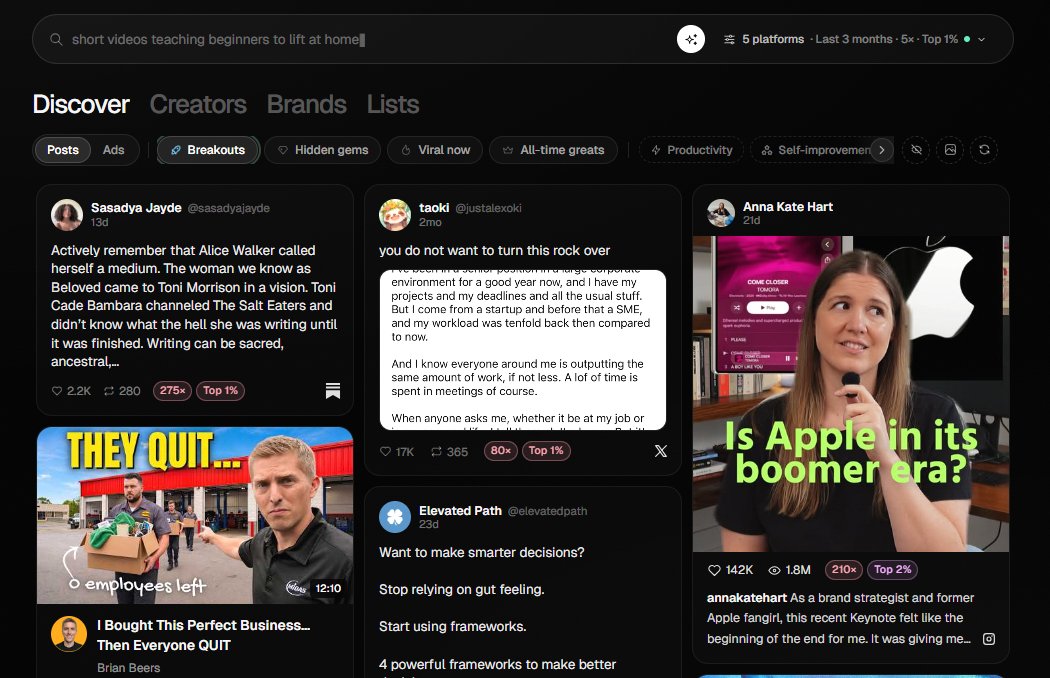Switch to the Creators tab
The image size is (1050, 678).
(x=198, y=105)
